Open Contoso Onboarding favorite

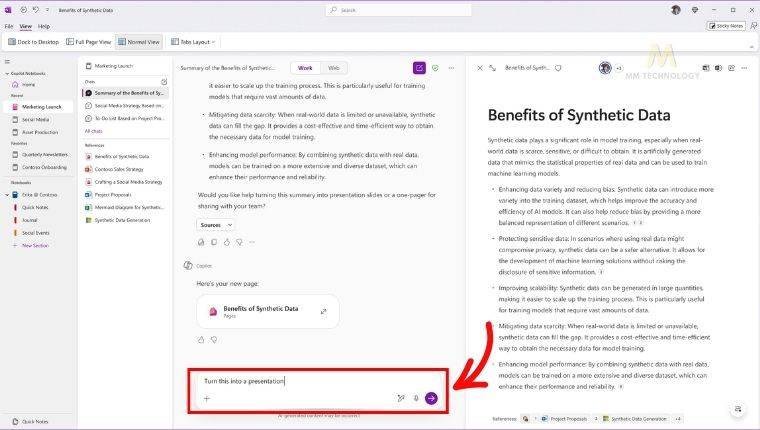[x=40, y=167]
